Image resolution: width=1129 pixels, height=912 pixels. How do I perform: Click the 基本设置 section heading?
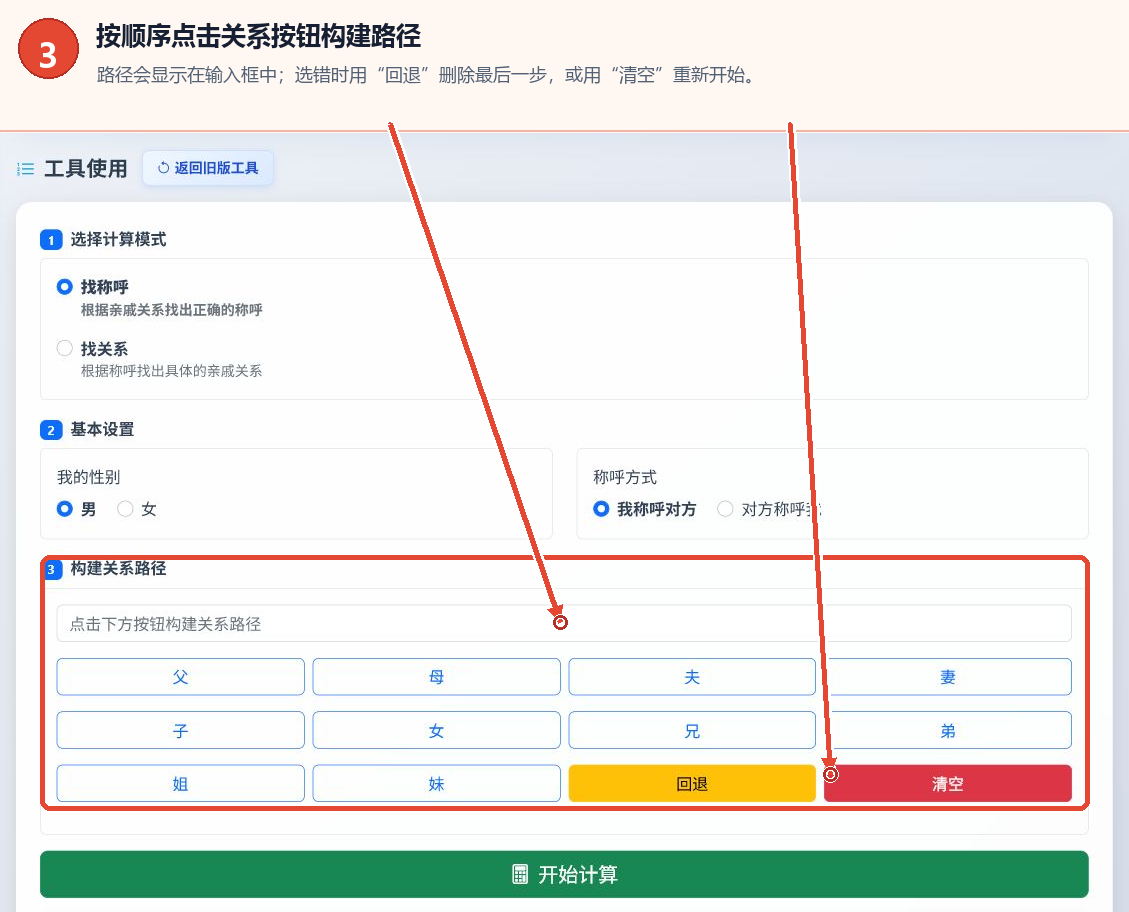pos(102,429)
